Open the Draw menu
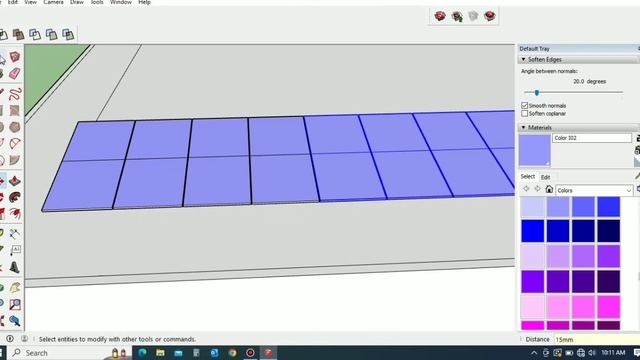 coord(77,2)
